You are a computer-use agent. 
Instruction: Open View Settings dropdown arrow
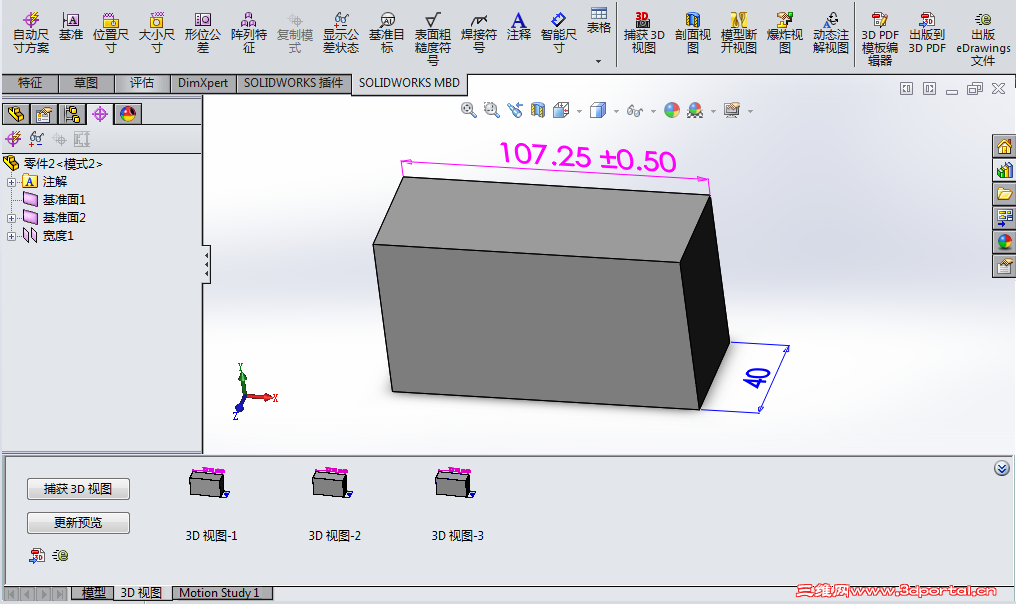point(750,111)
